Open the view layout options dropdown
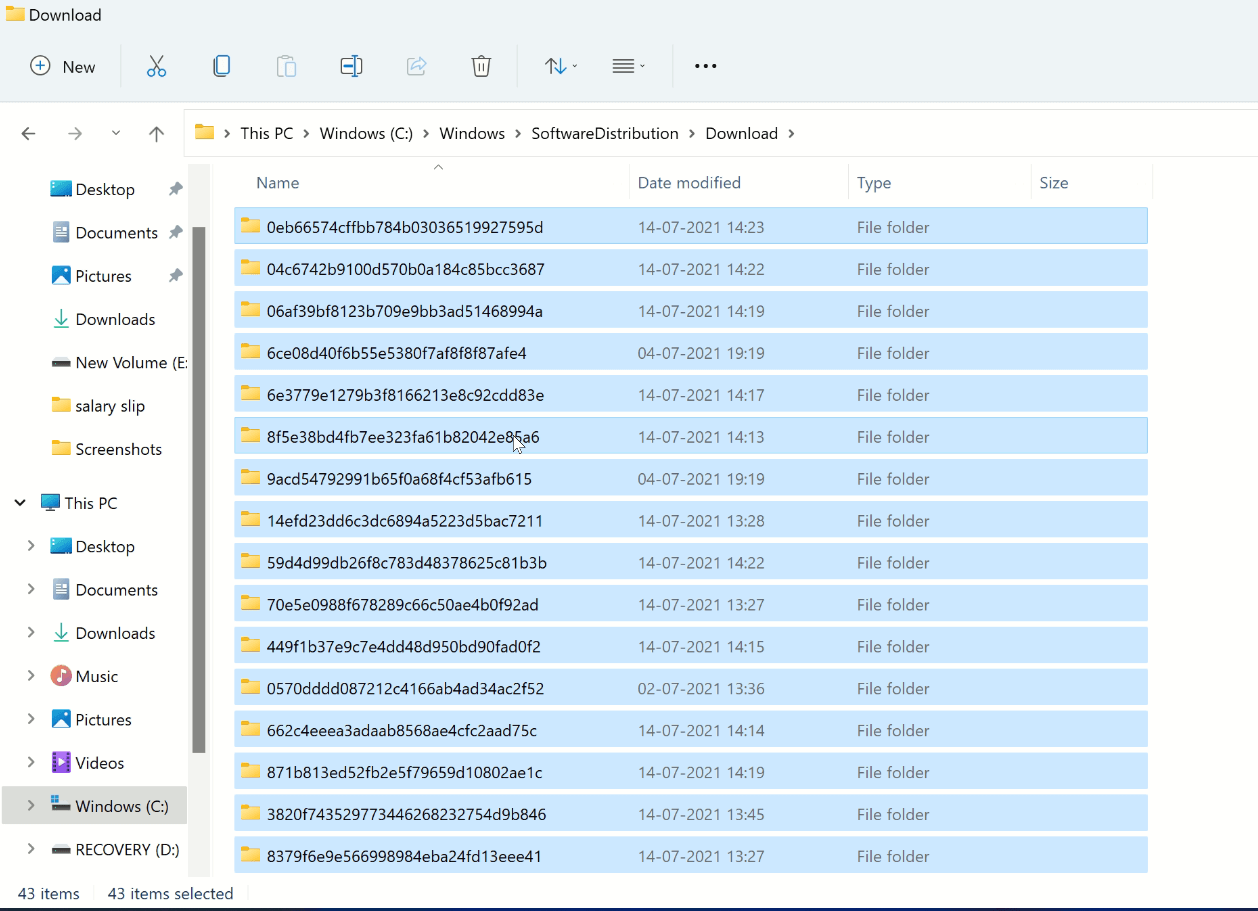The image size is (1258, 911). [628, 66]
